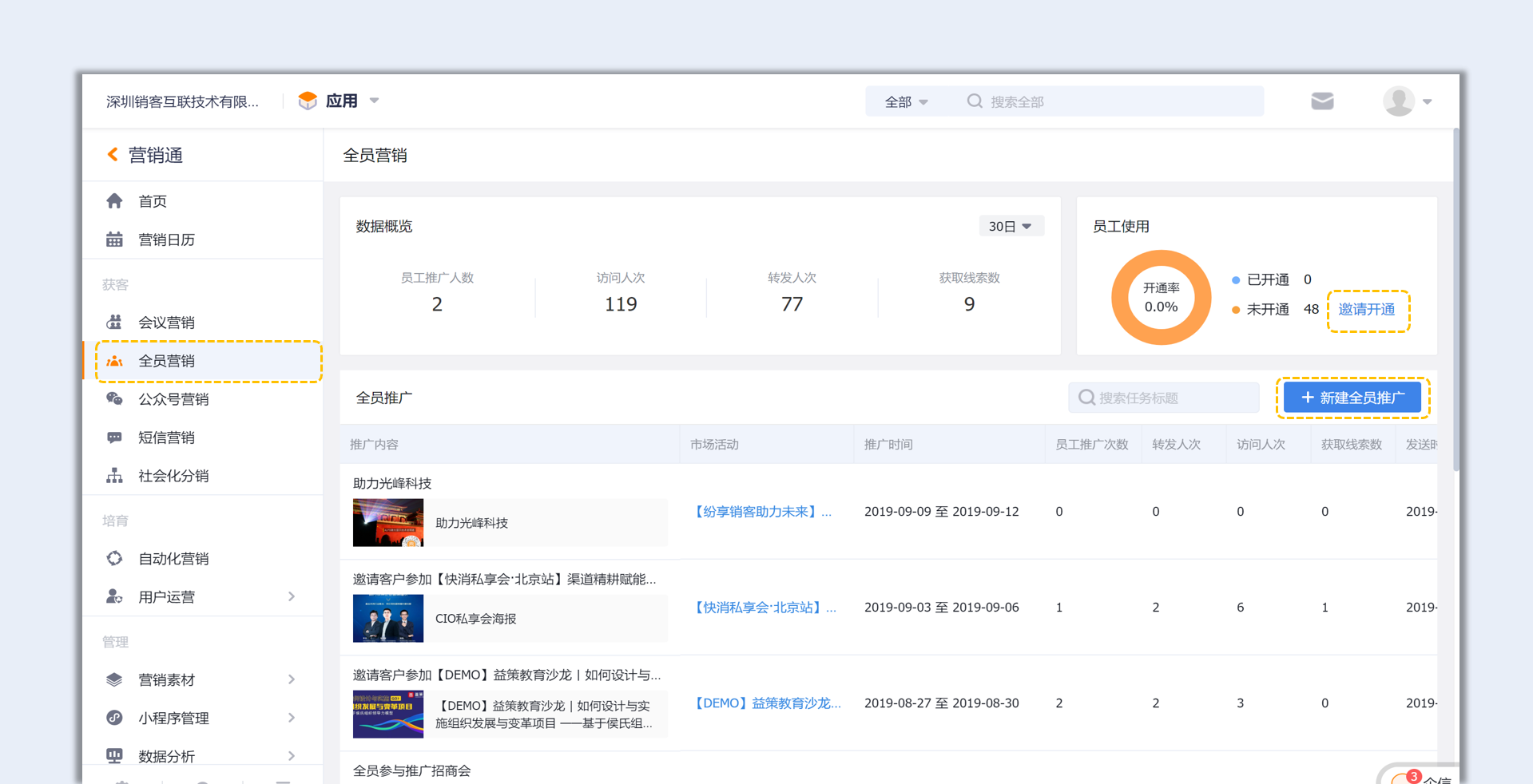1533x784 pixels.
Task: Open the mail envelope icon in header
Action: coord(1322,101)
